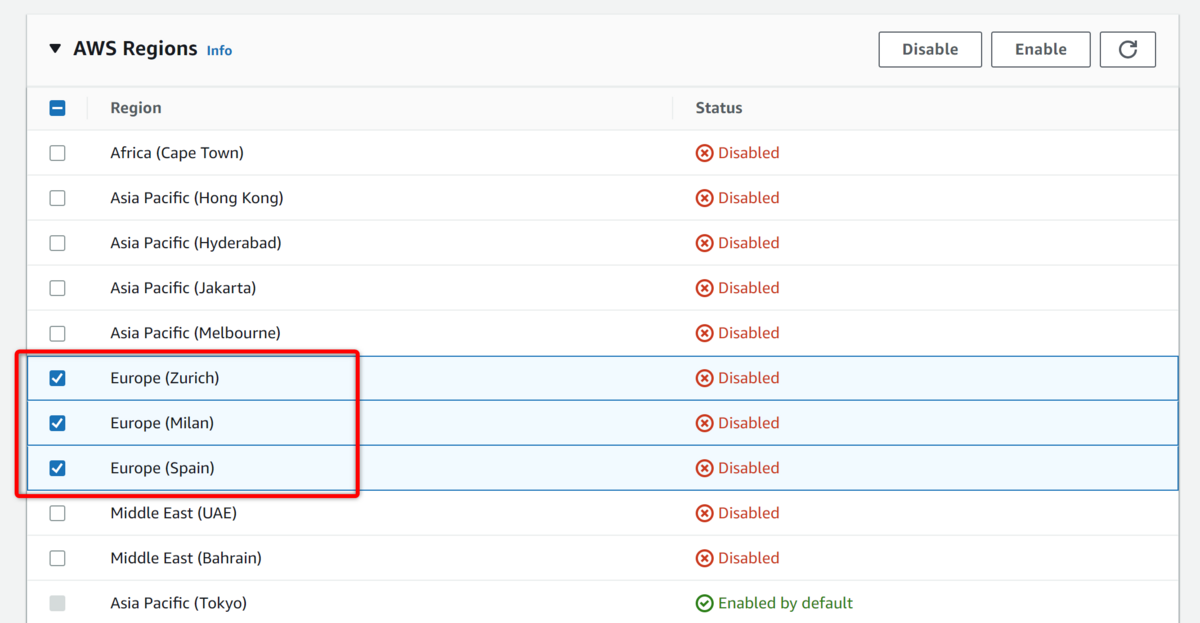
Task: Click the Disable button
Action: [930, 49]
